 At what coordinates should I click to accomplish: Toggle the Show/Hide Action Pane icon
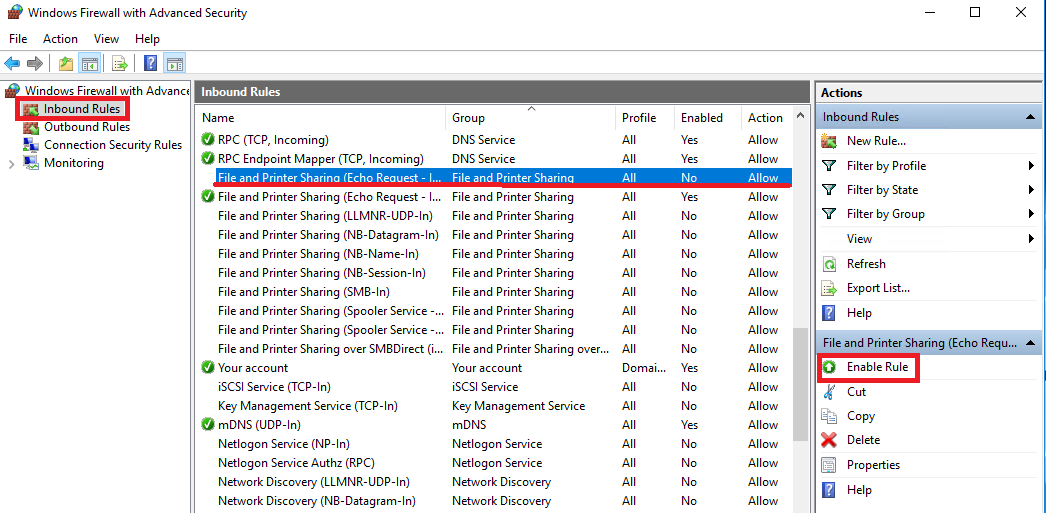point(175,63)
